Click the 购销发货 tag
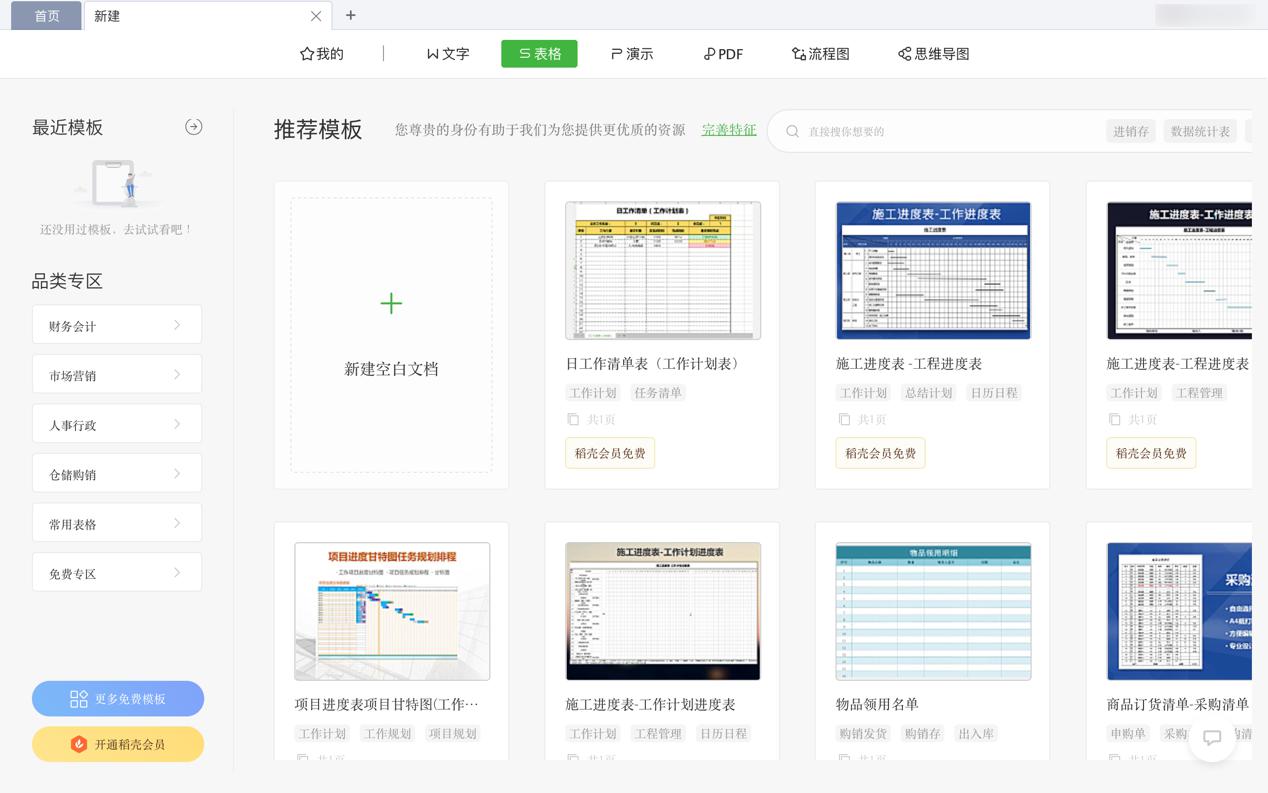The width and height of the screenshot is (1268, 793). click(x=863, y=733)
